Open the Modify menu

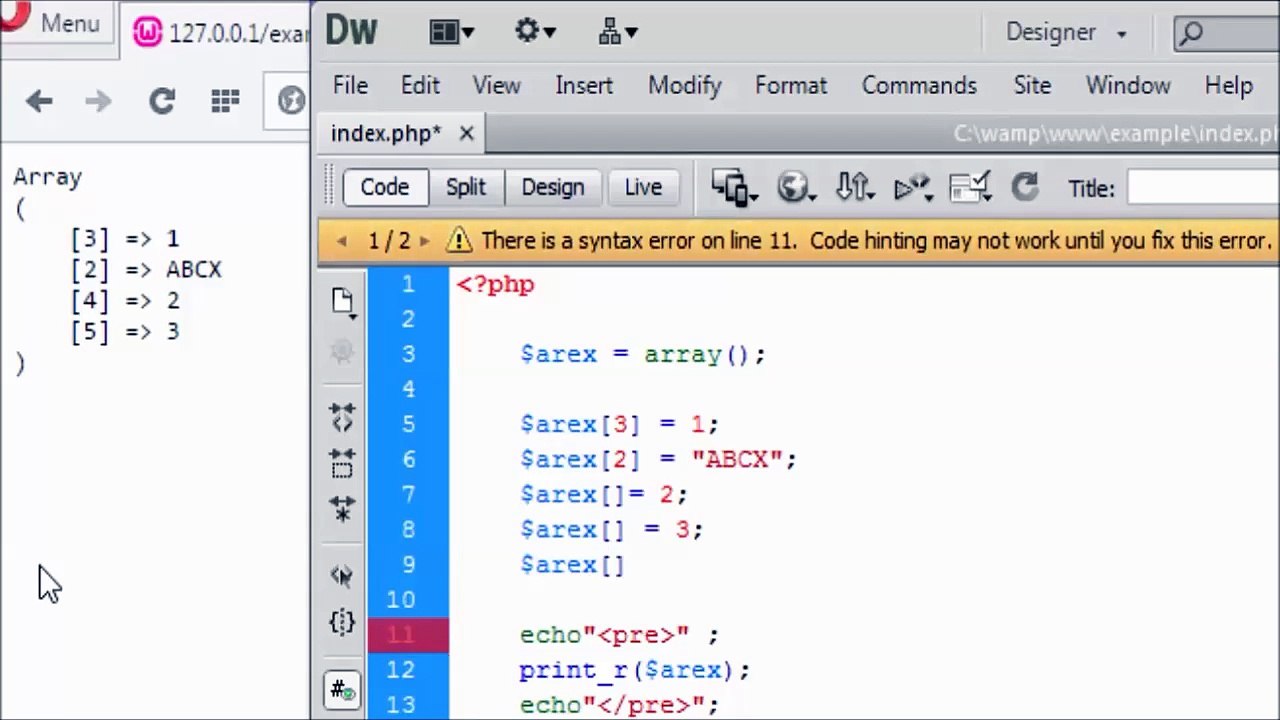pos(684,86)
